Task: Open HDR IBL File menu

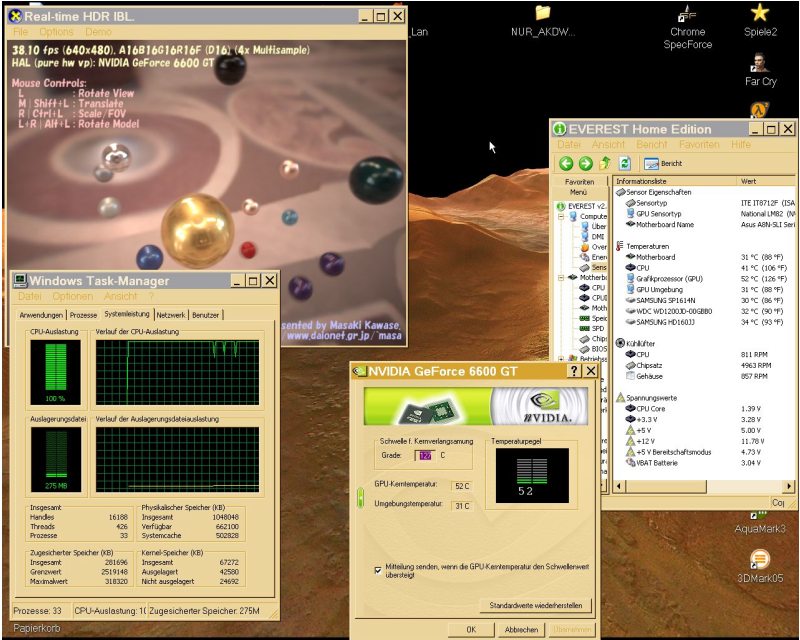Action: [x=20, y=32]
